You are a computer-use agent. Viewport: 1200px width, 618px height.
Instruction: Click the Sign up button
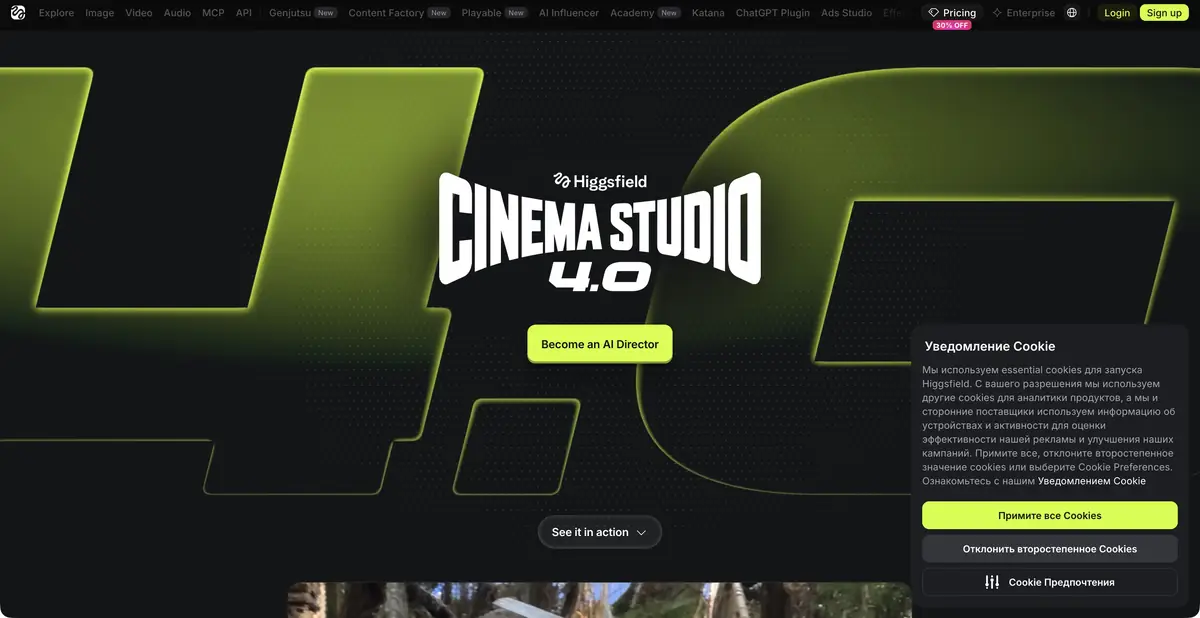click(1164, 13)
